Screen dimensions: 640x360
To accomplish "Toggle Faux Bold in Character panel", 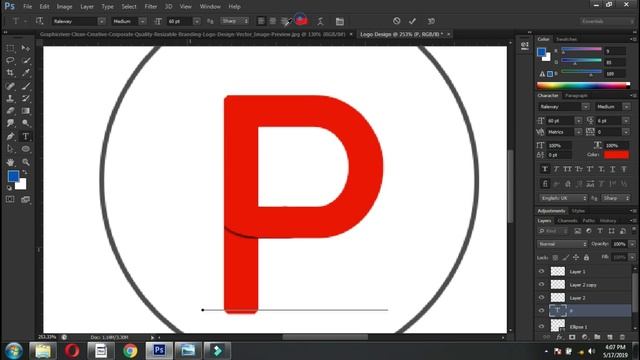I will coord(544,169).
